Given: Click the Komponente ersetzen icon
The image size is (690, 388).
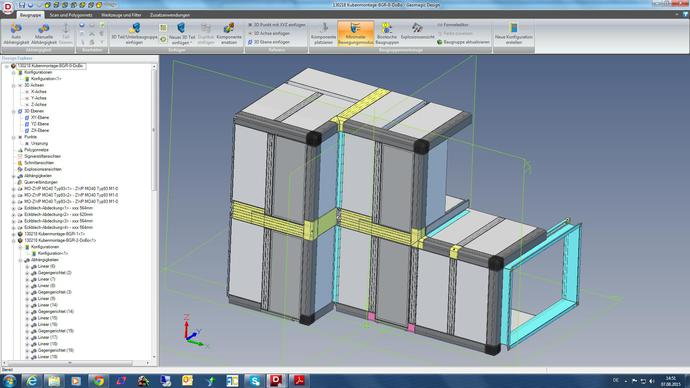Looking at the screenshot, I should pos(229,33).
